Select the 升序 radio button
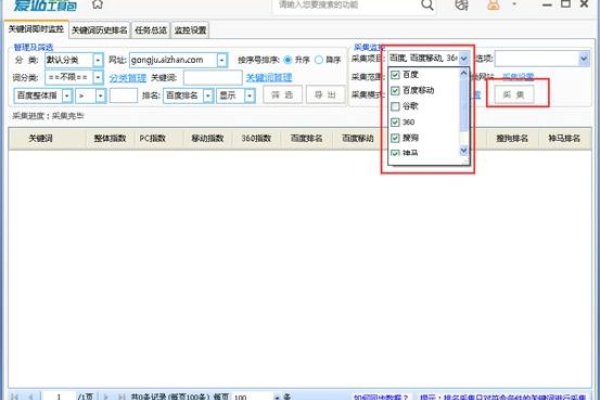 tap(287, 60)
